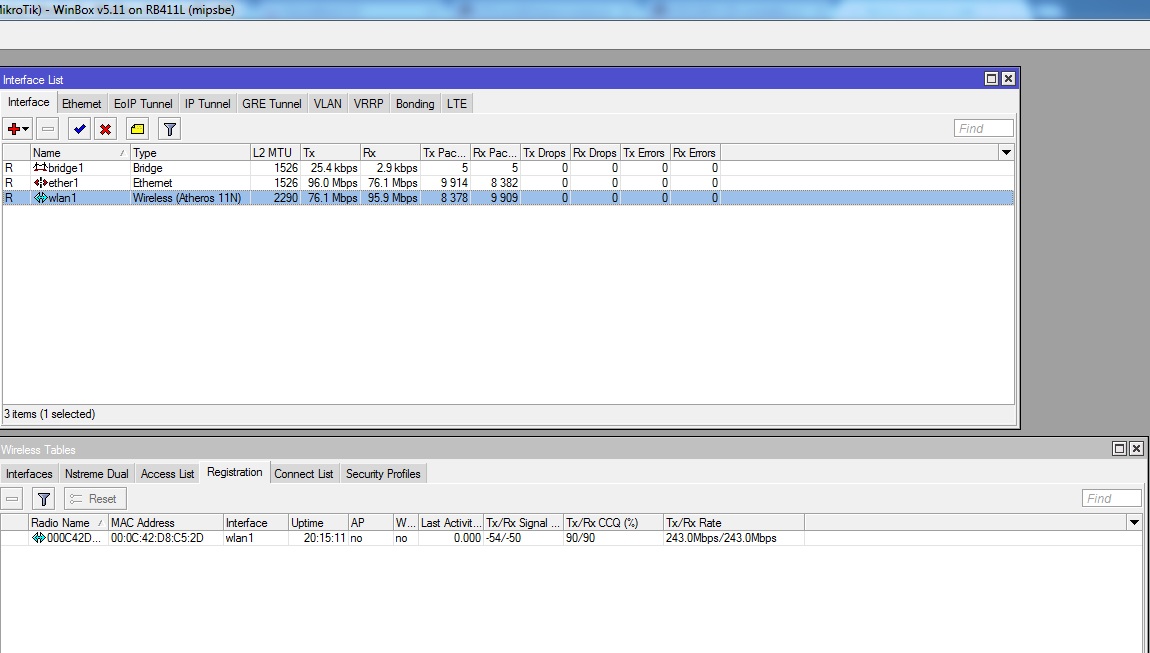
Task: Open the Interface List filter funnel
Action: 169,129
